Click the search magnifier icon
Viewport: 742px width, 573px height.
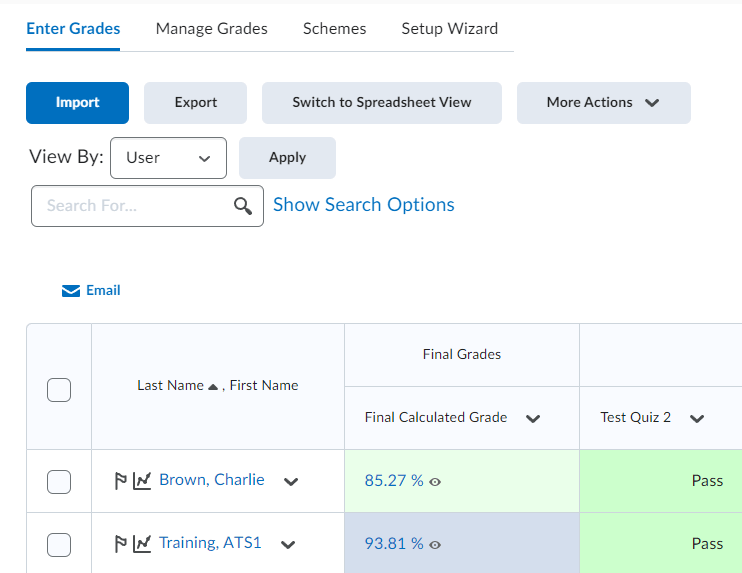point(243,206)
